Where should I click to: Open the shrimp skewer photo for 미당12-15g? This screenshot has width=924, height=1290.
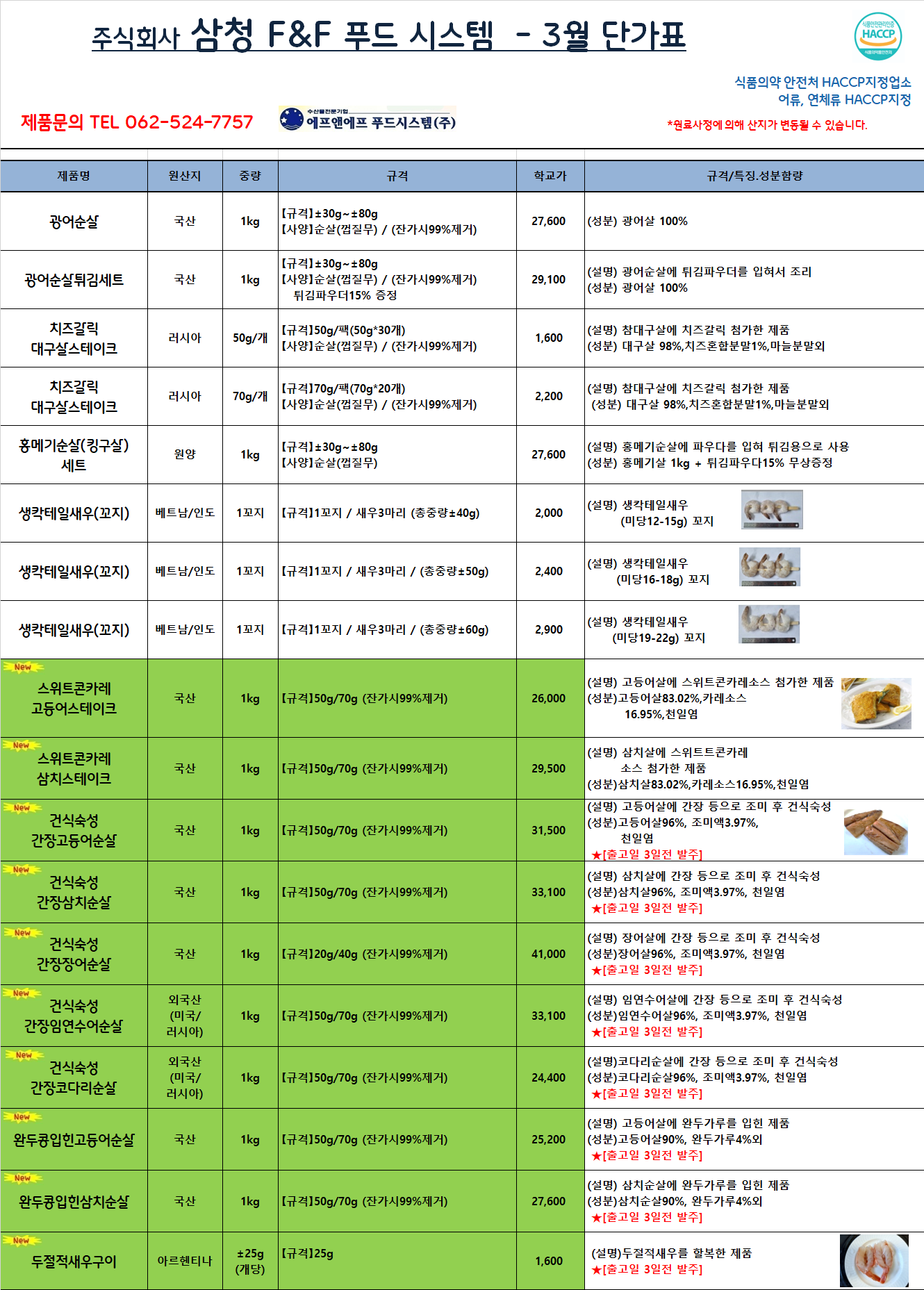772,509
